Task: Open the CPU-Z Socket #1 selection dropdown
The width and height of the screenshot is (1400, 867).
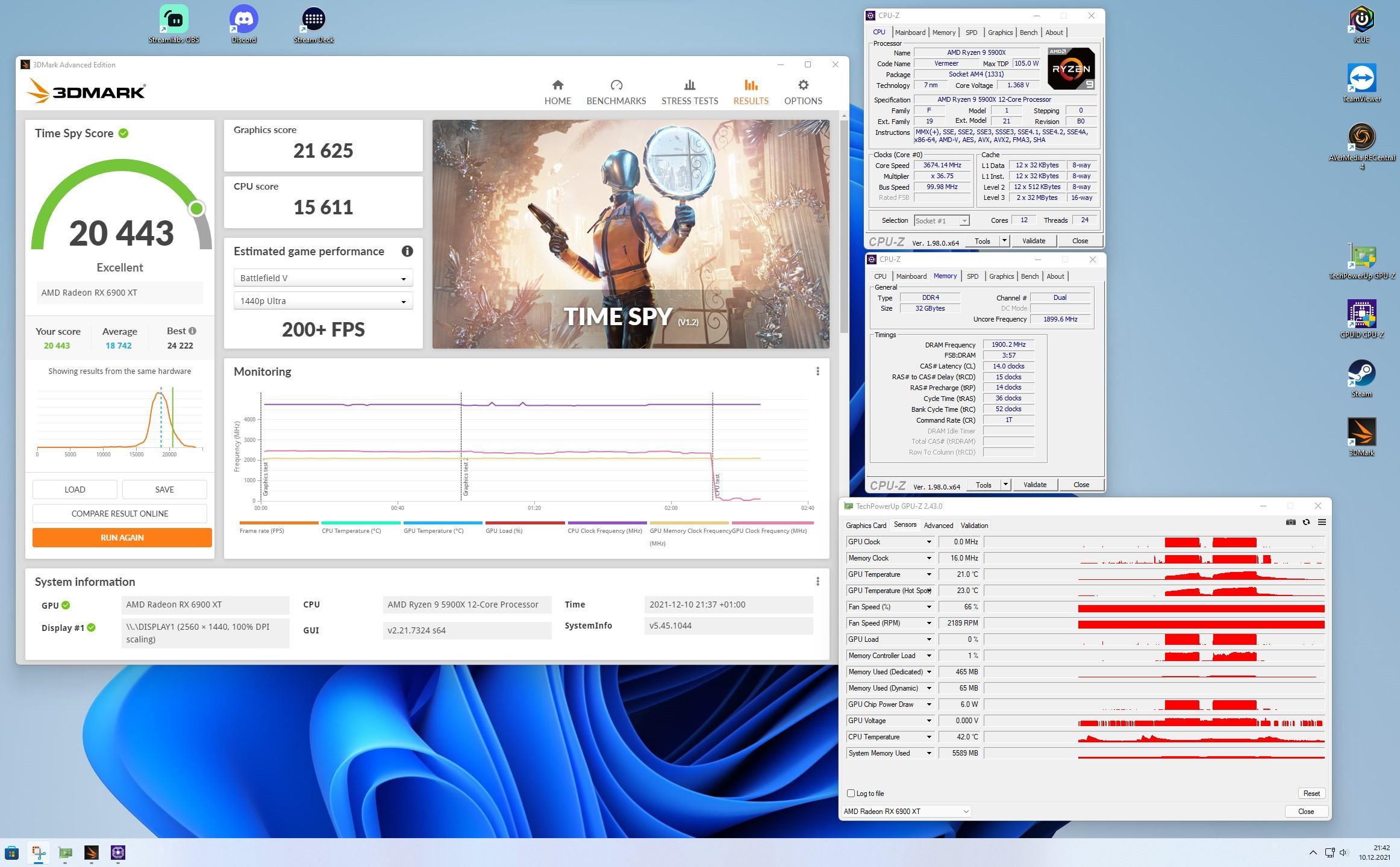Action: click(942, 221)
